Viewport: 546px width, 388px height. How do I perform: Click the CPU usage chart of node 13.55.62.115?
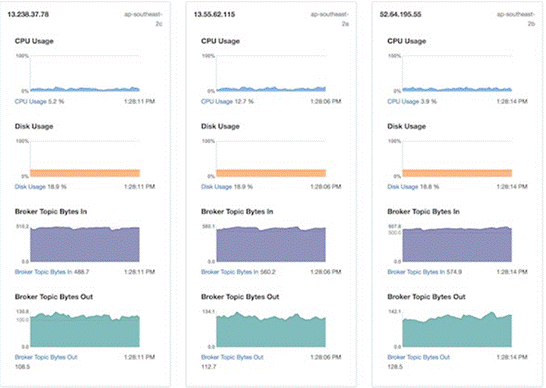pos(271,74)
